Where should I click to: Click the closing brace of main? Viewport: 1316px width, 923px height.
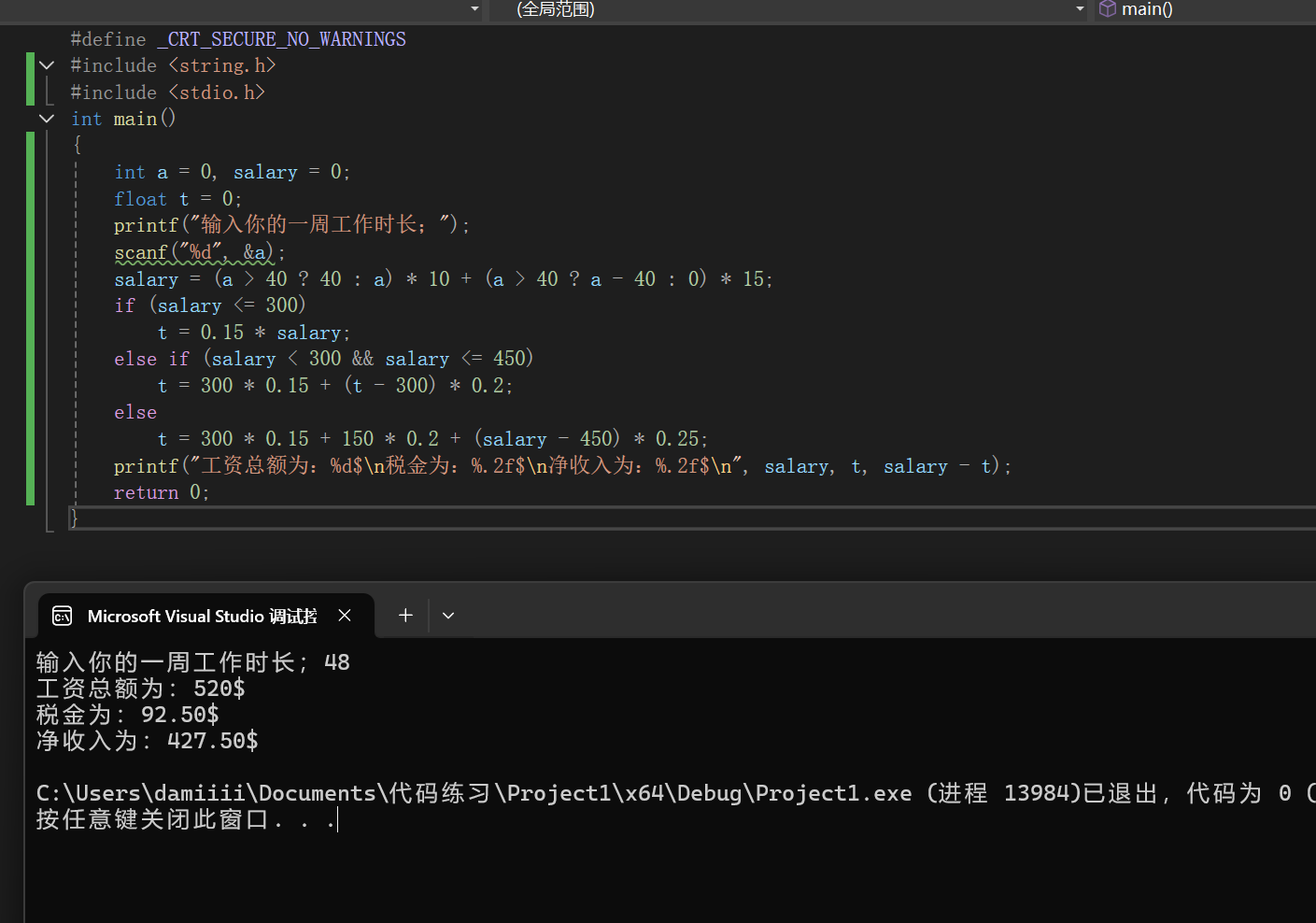(x=75, y=518)
